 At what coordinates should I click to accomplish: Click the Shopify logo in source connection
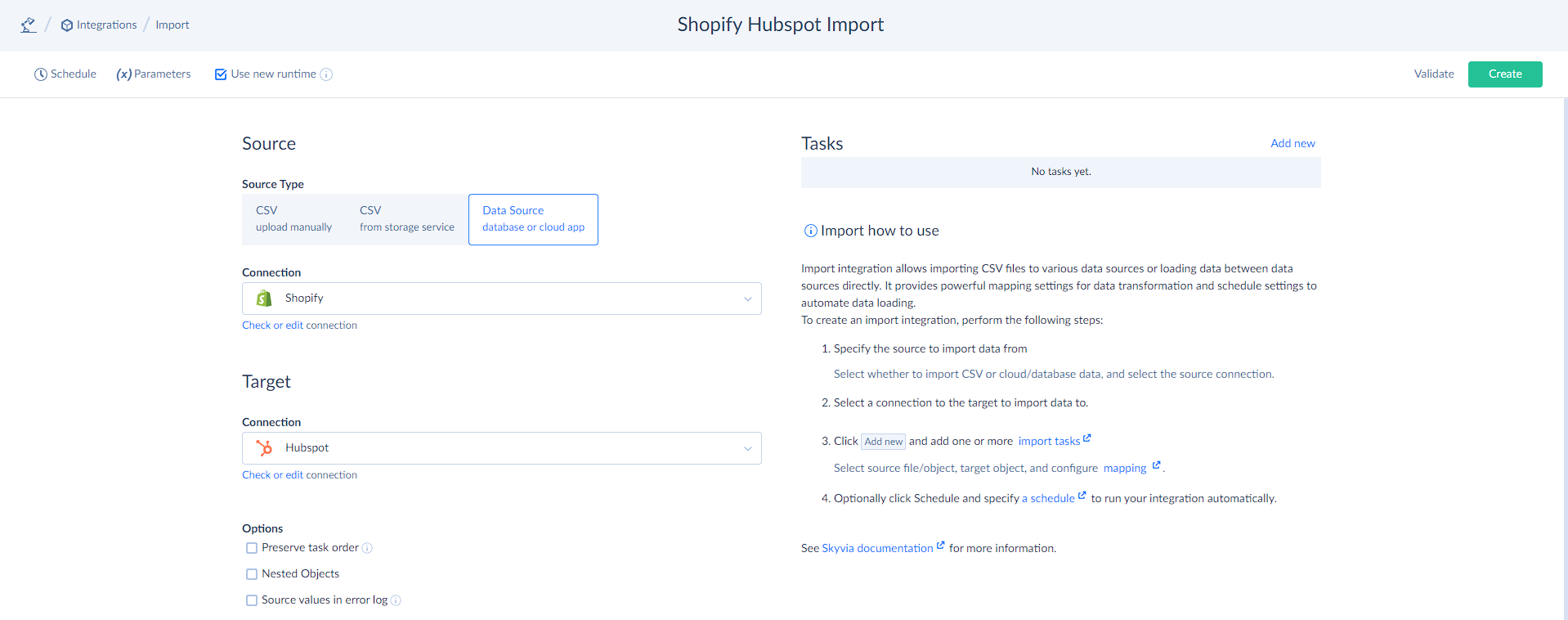[x=264, y=299]
